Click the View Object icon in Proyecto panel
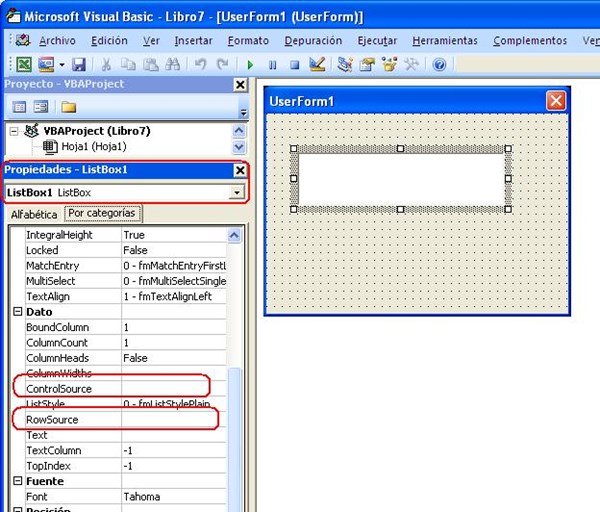Image resolution: width=600 pixels, height=512 pixels. click(41, 107)
